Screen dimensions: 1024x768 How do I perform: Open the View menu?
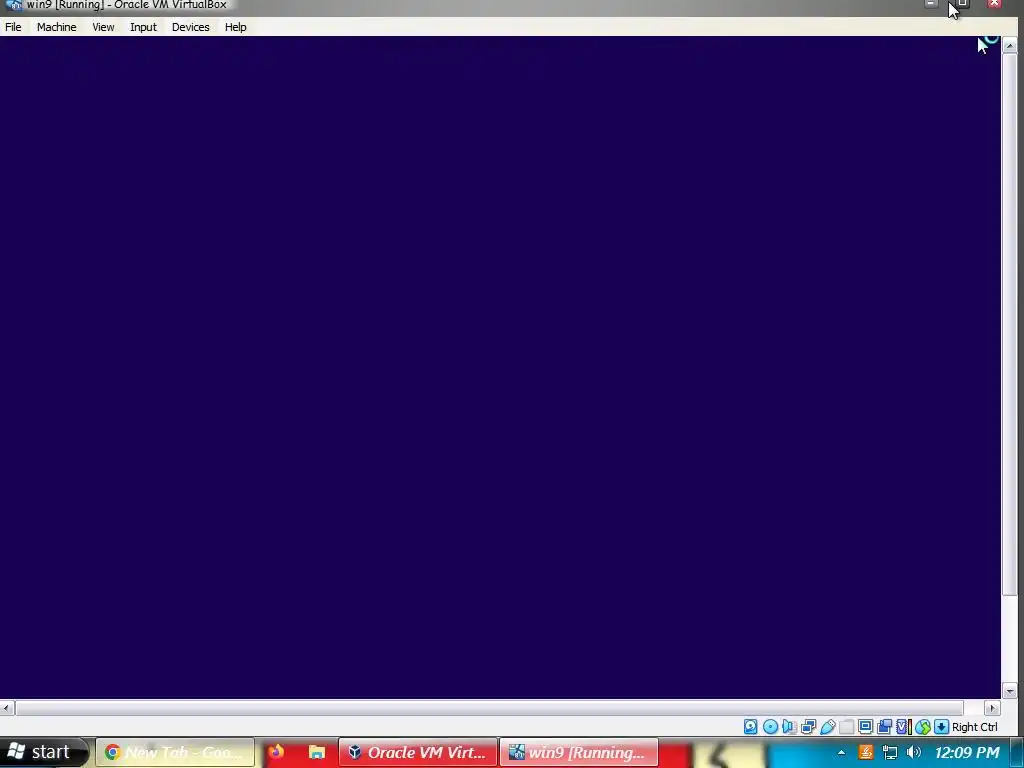103,27
